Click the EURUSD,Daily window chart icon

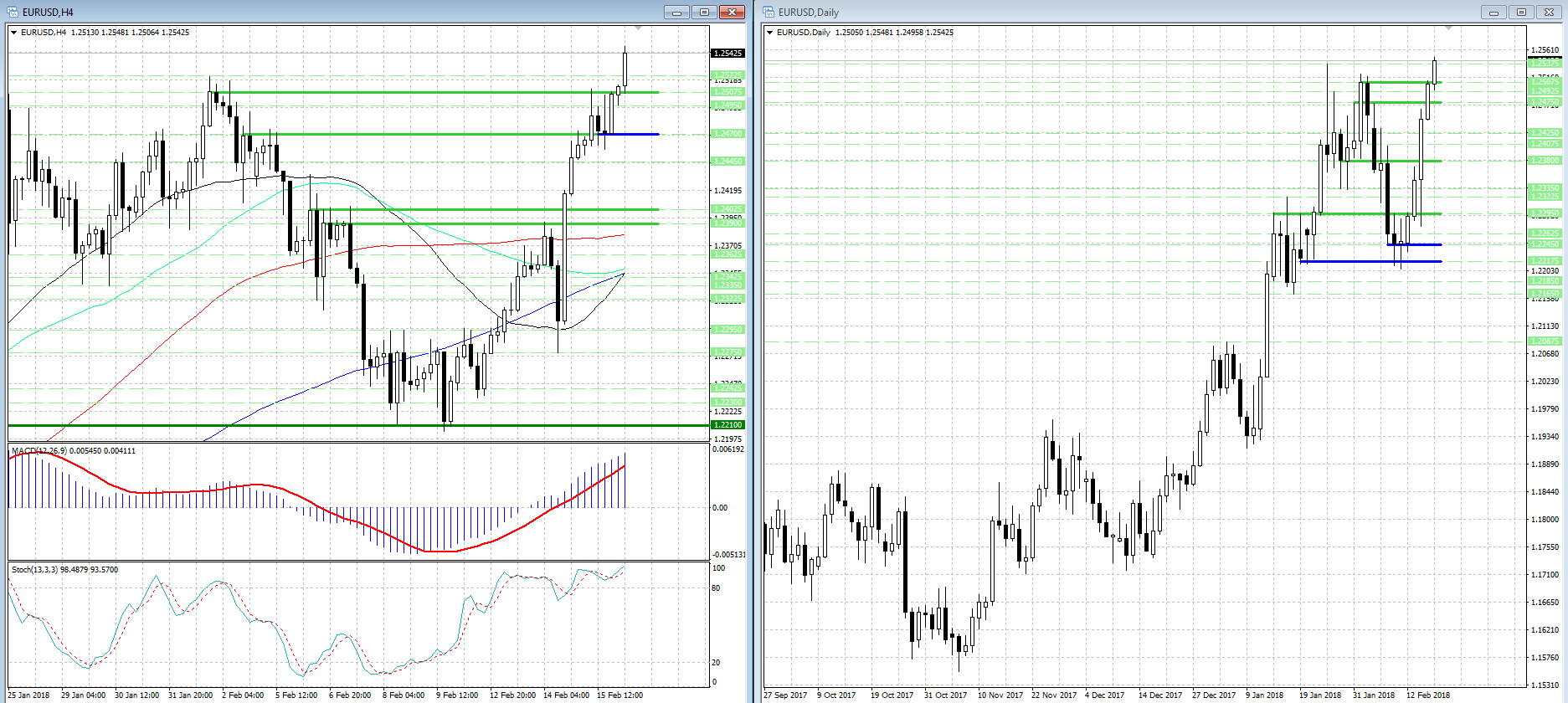click(x=769, y=12)
